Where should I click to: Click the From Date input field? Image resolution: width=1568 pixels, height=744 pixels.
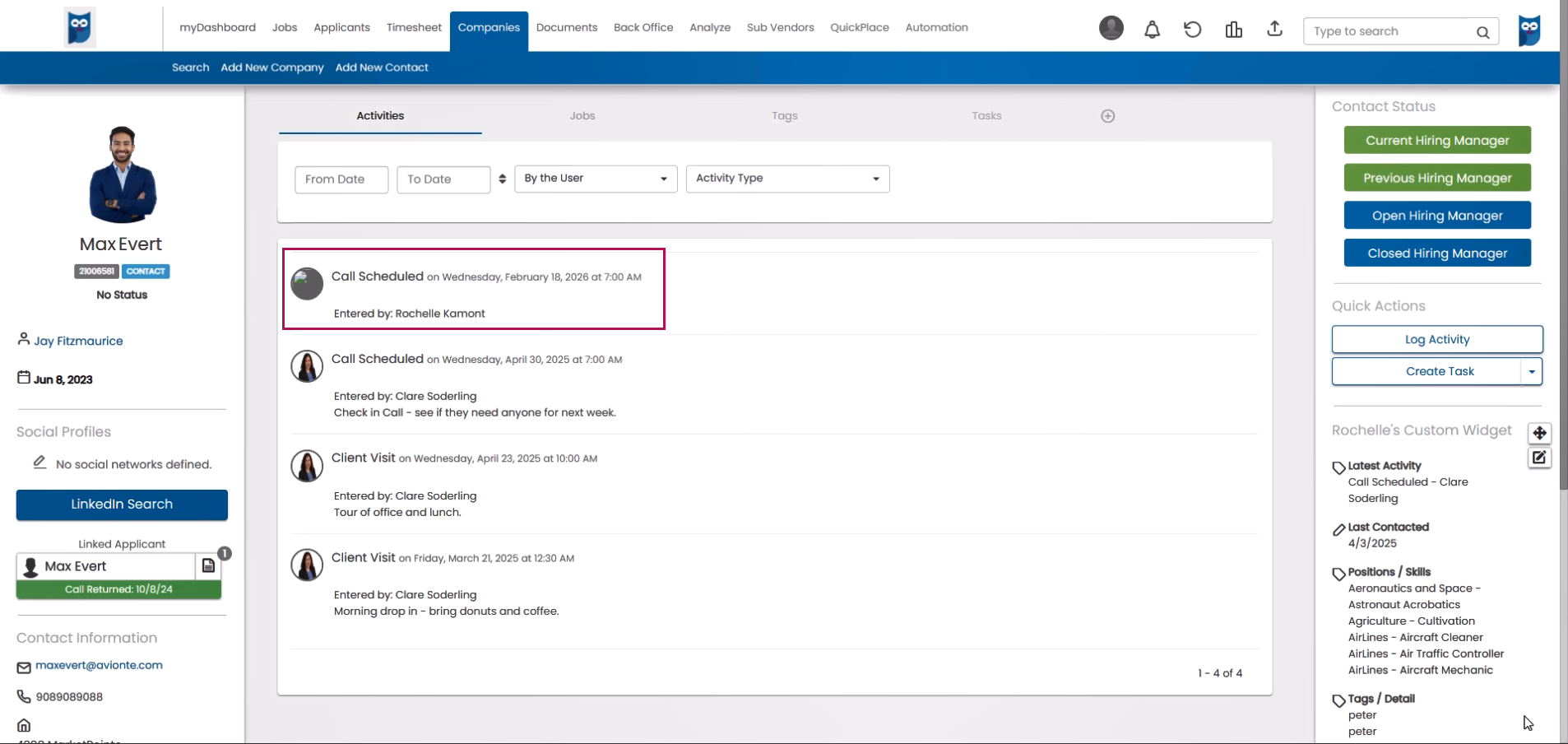click(x=341, y=179)
